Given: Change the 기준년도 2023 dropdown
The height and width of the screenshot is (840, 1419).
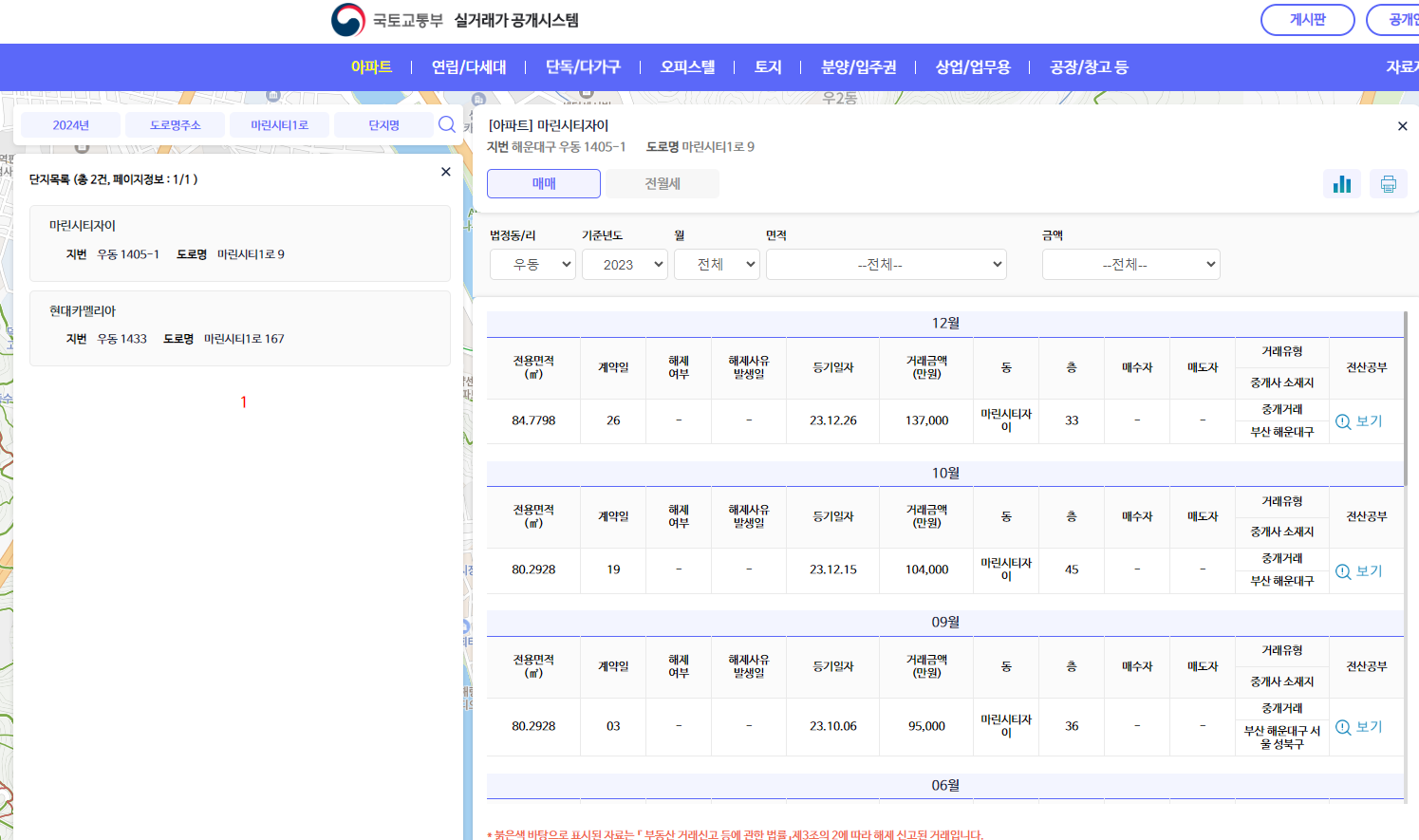Looking at the screenshot, I should [x=625, y=264].
